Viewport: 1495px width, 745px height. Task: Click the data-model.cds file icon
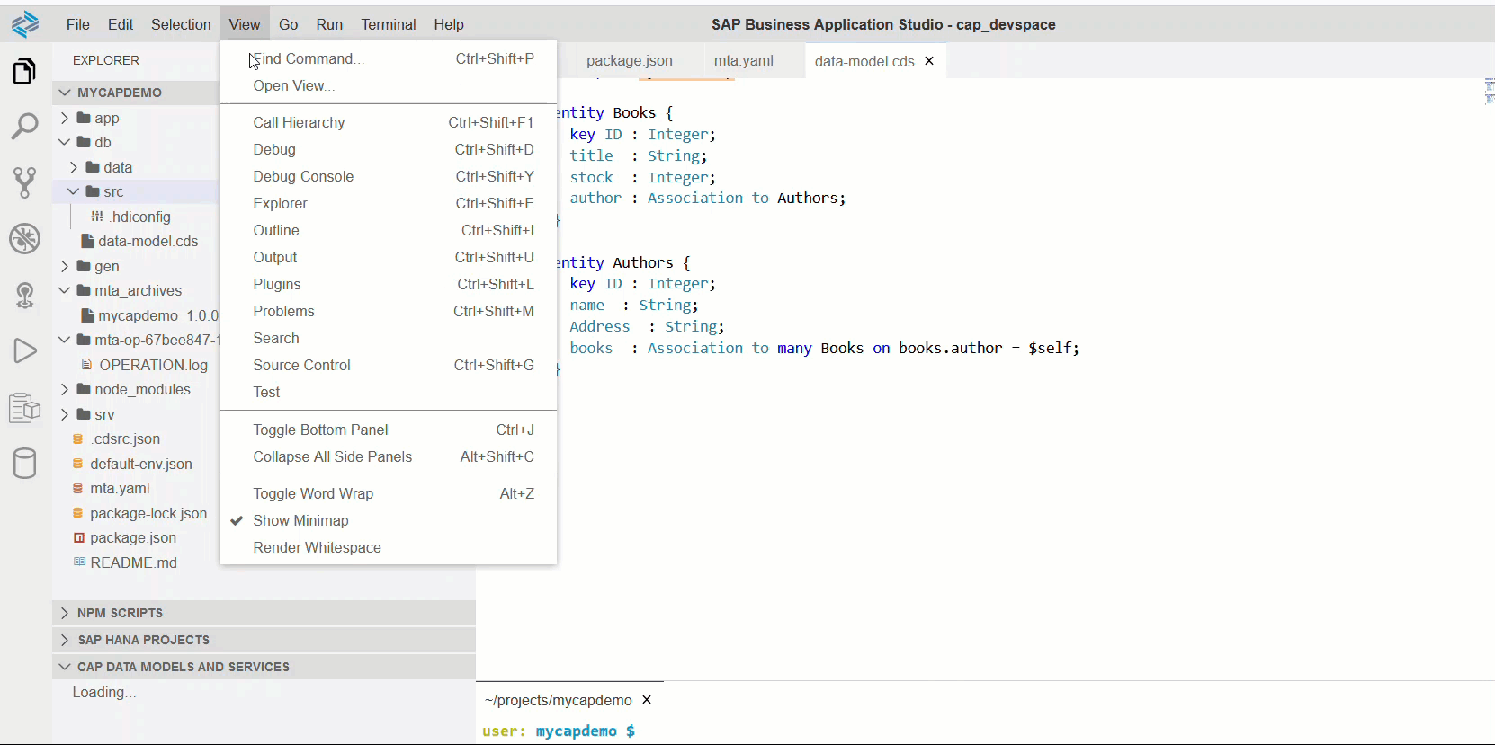pos(88,241)
